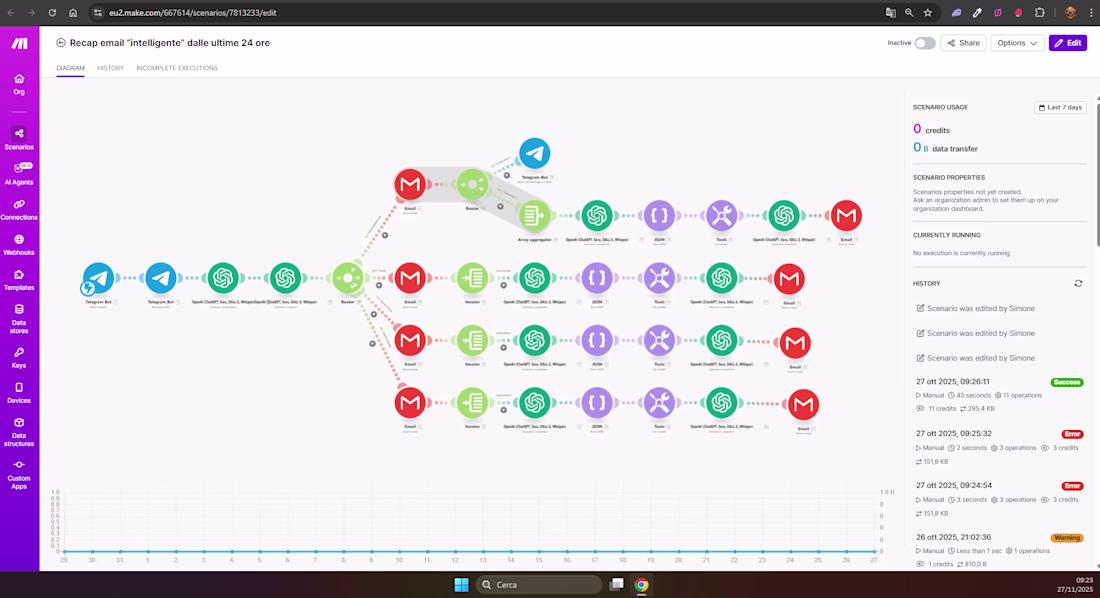Refresh the scenario History list
This screenshot has height=598, width=1100.
pos(1078,284)
